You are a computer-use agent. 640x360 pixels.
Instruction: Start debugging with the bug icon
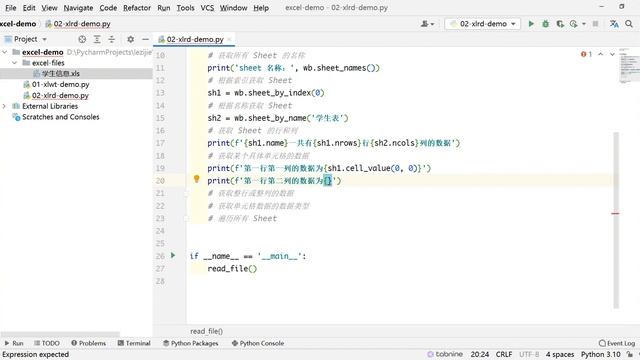(x=546, y=24)
